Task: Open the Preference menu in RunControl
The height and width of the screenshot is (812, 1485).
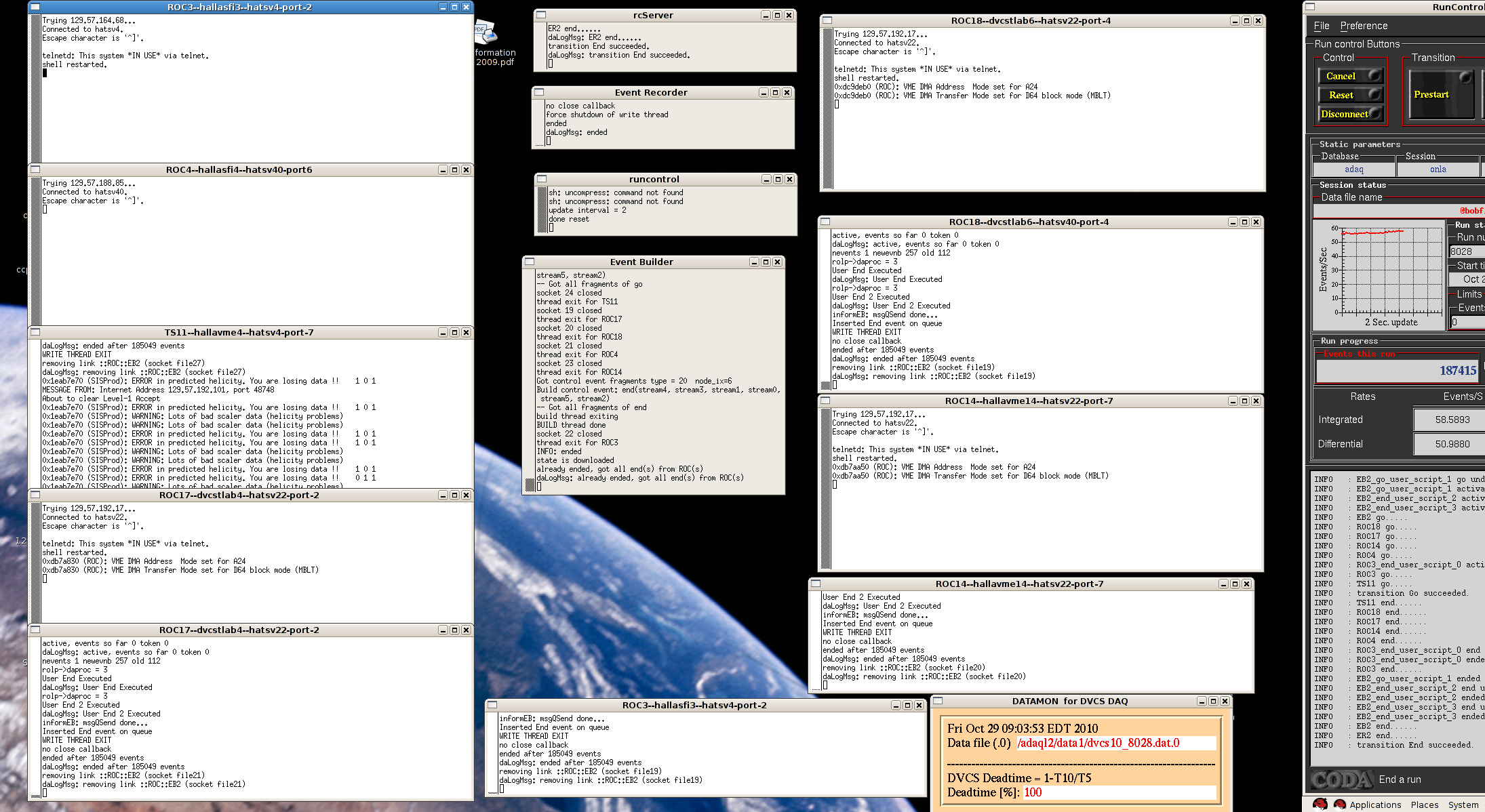Action: [x=1364, y=26]
